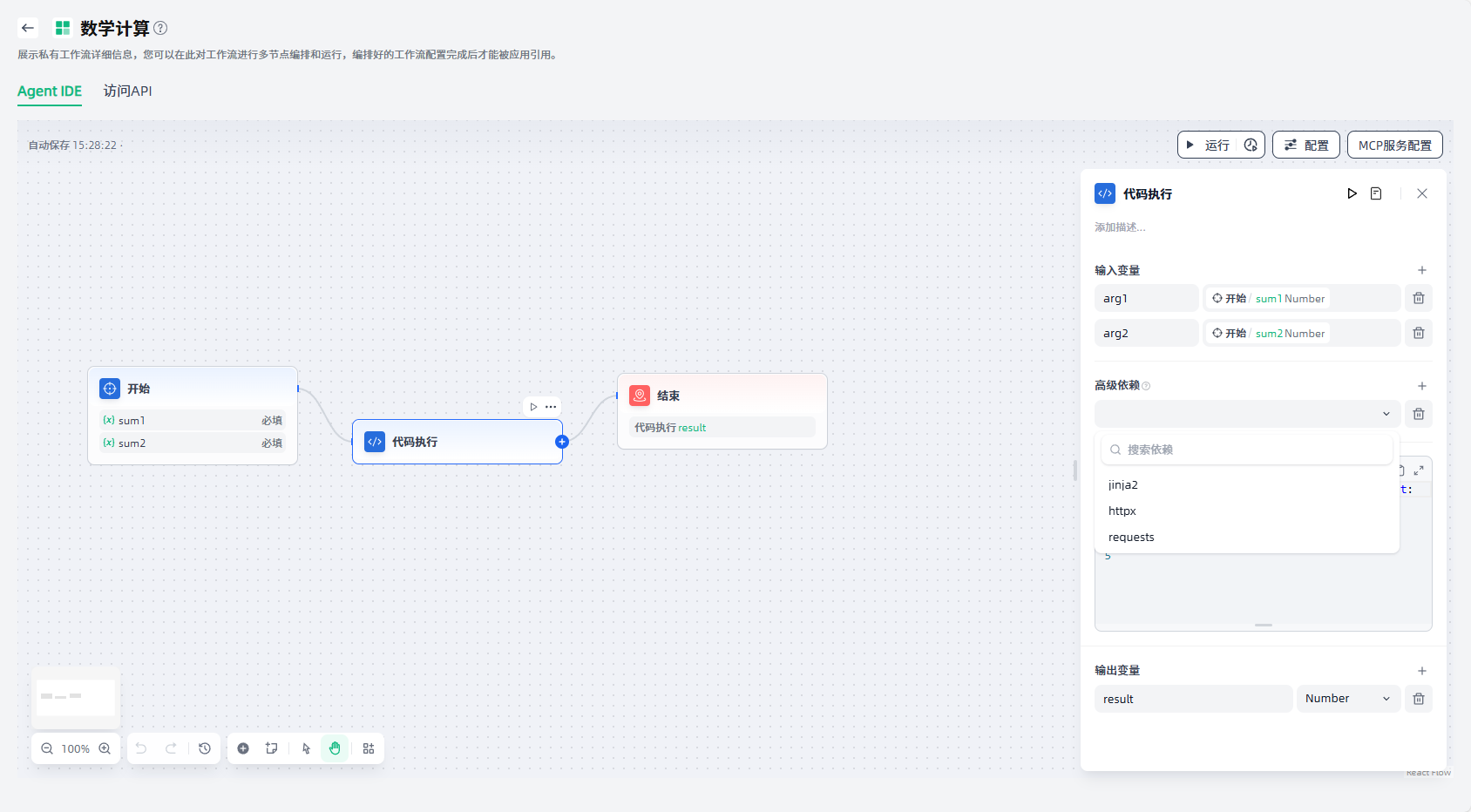Zoom out the workflow canvas
Image resolution: width=1471 pixels, height=812 pixels.
click(x=47, y=748)
